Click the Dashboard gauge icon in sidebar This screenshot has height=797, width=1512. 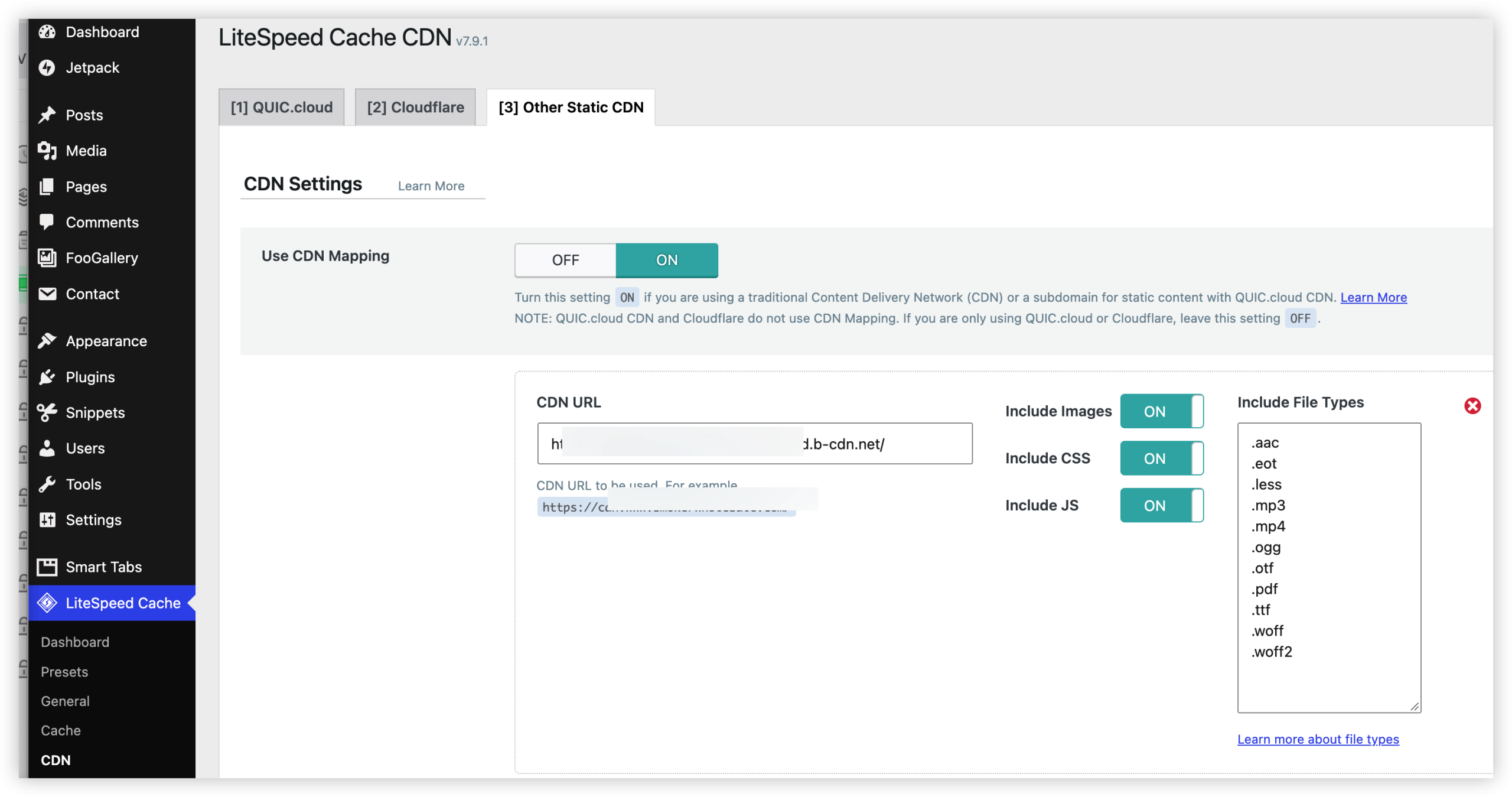(47, 32)
